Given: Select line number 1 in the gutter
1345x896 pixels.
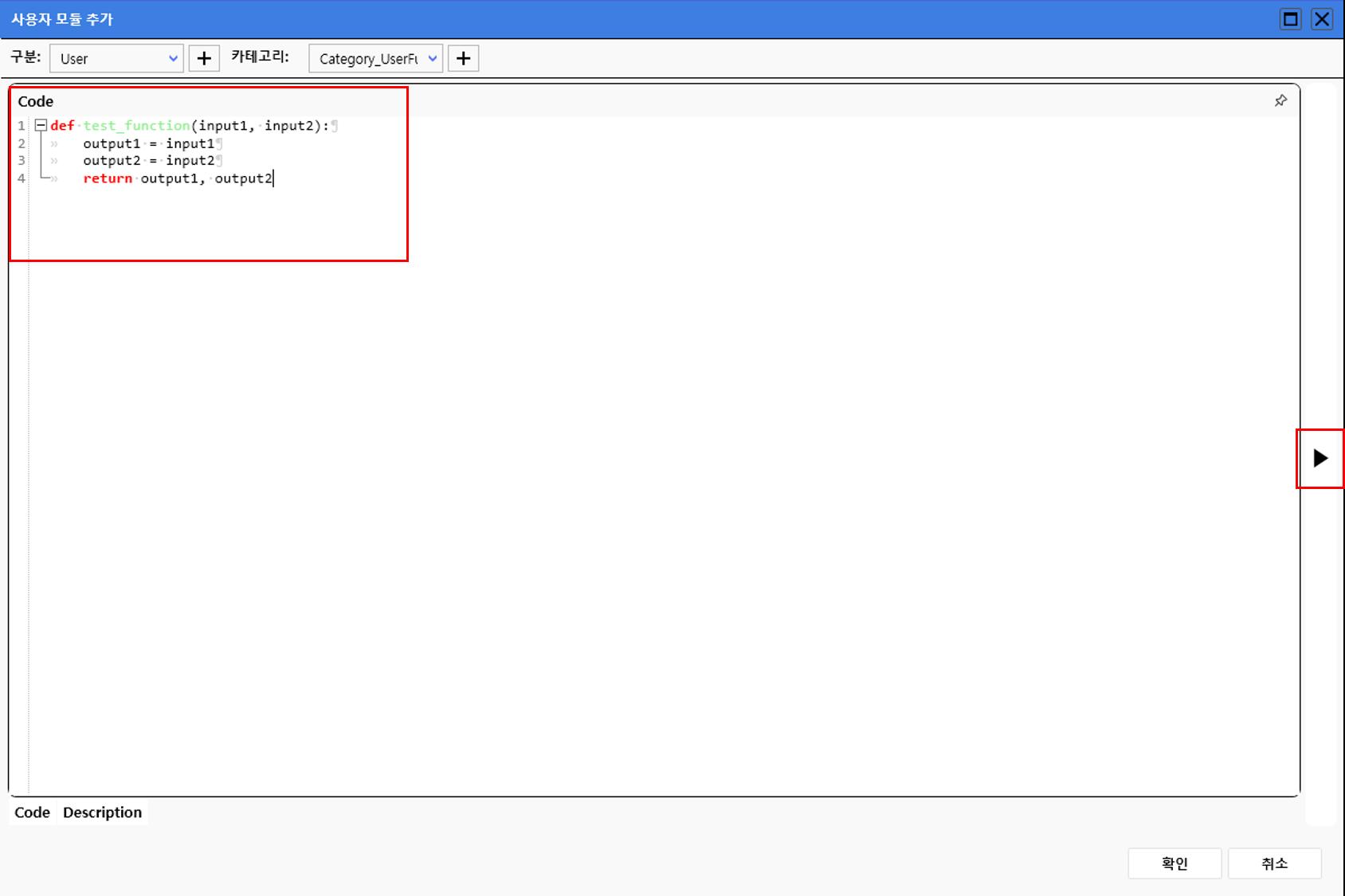Looking at the screenshot, I should click(x=22, y=126).
